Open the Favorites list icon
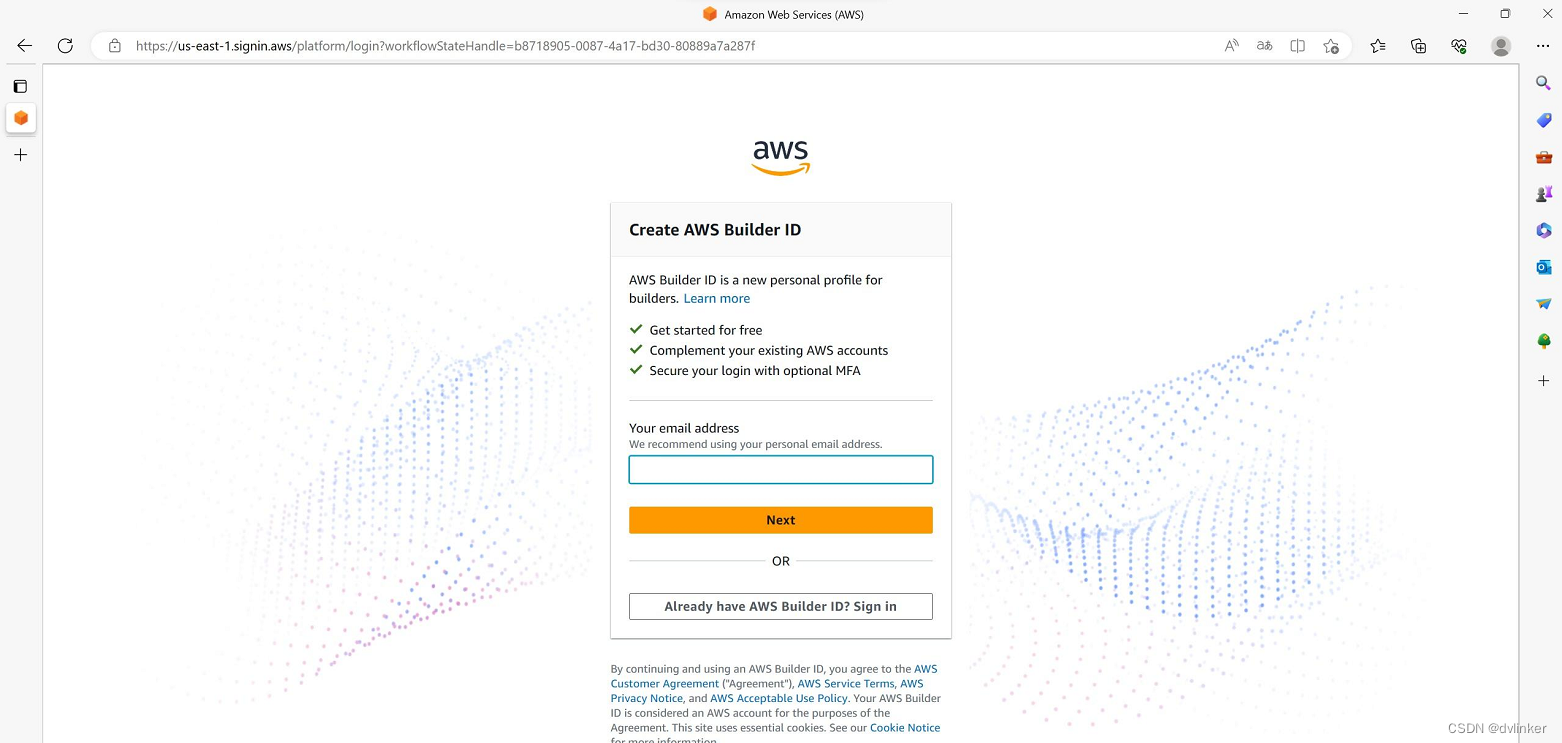The height and width of the screenshot is (743, 1562). click(1378, 46)
